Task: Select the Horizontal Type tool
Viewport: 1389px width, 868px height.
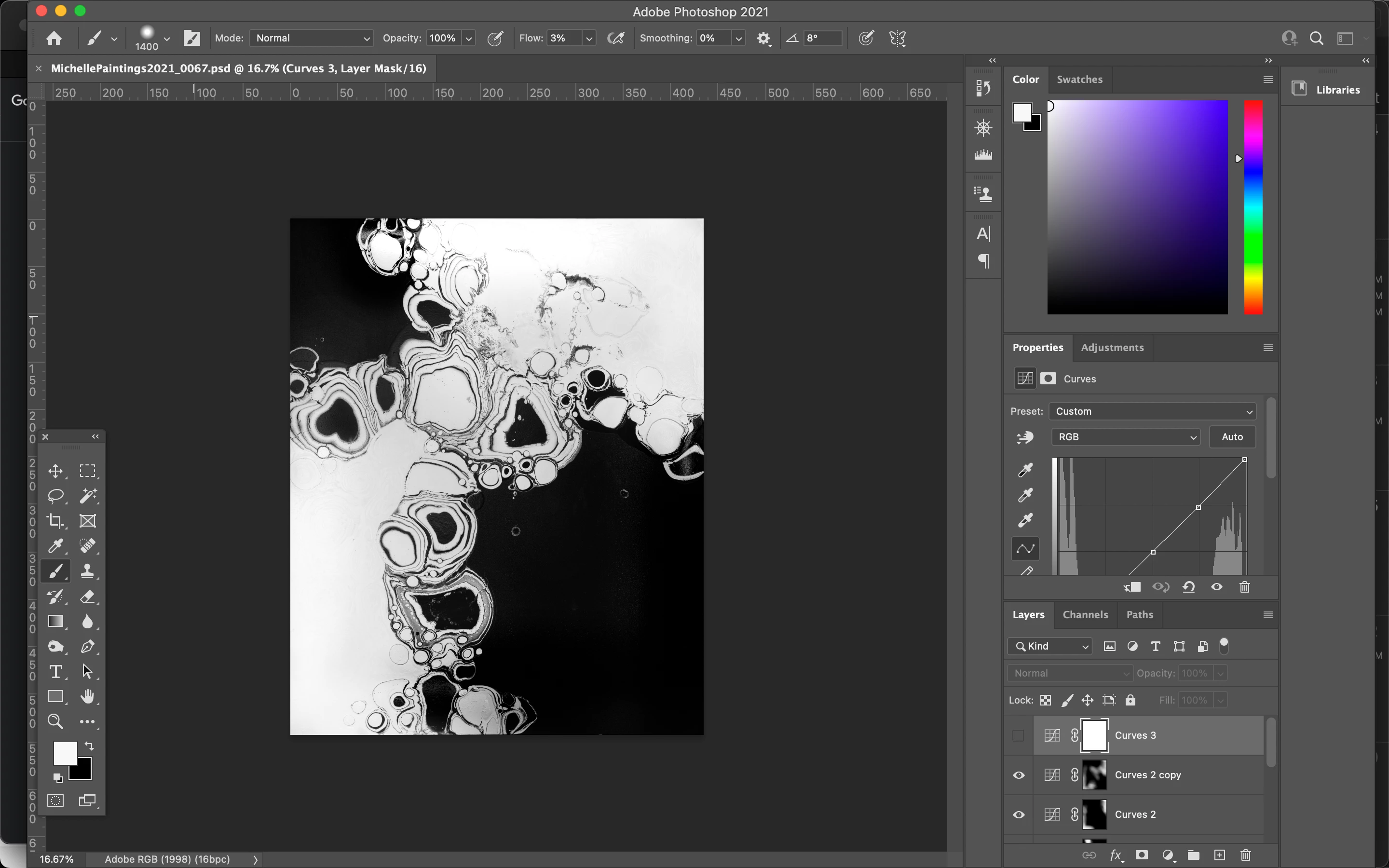Action: (x=55, y=671)
